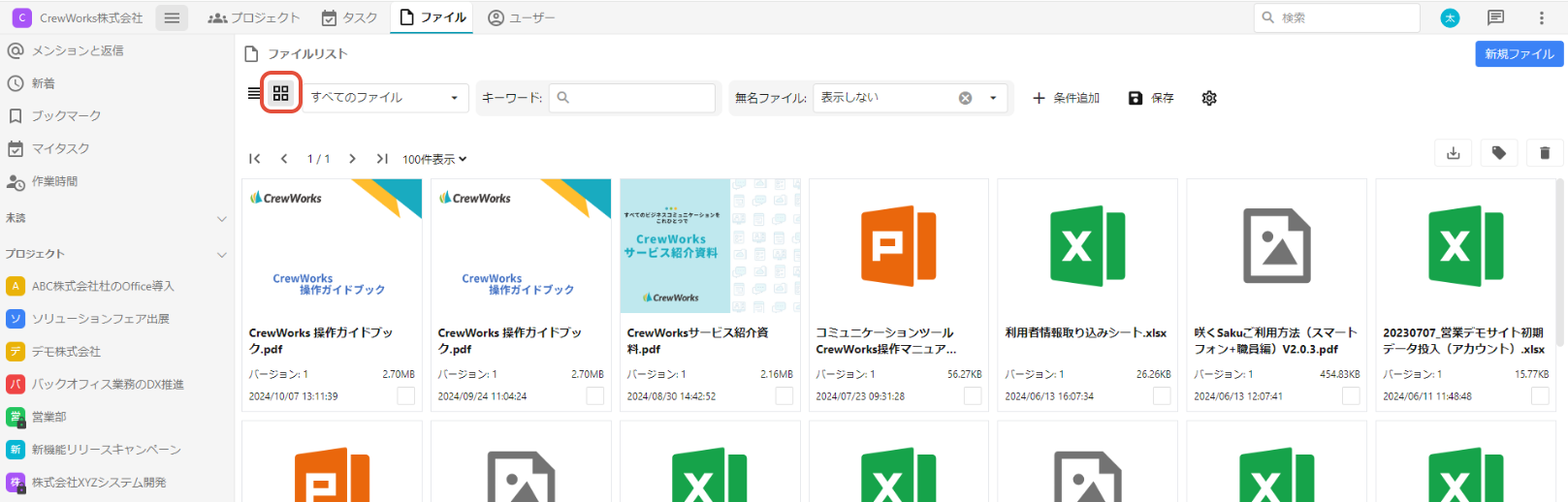Click the 条件追加 button

point(1066,98)
